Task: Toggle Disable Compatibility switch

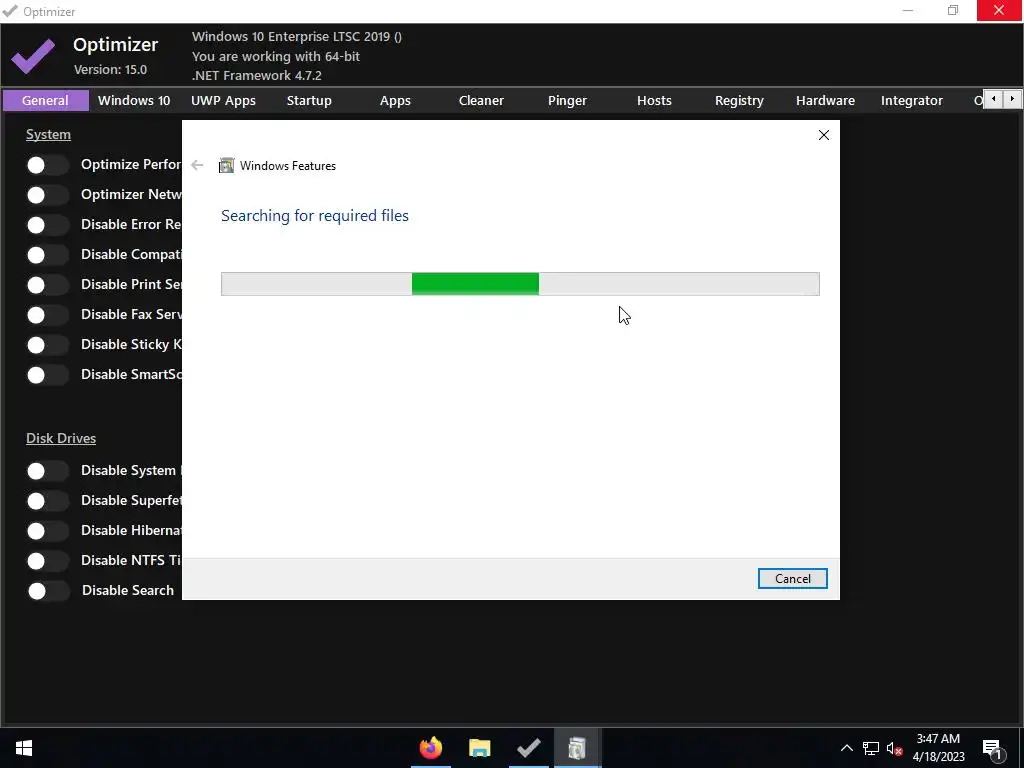Action: coord(47,255)
